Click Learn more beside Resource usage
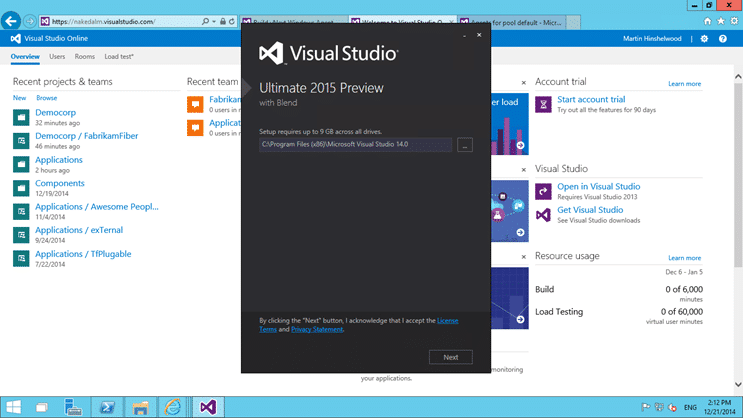 [684, 258]
